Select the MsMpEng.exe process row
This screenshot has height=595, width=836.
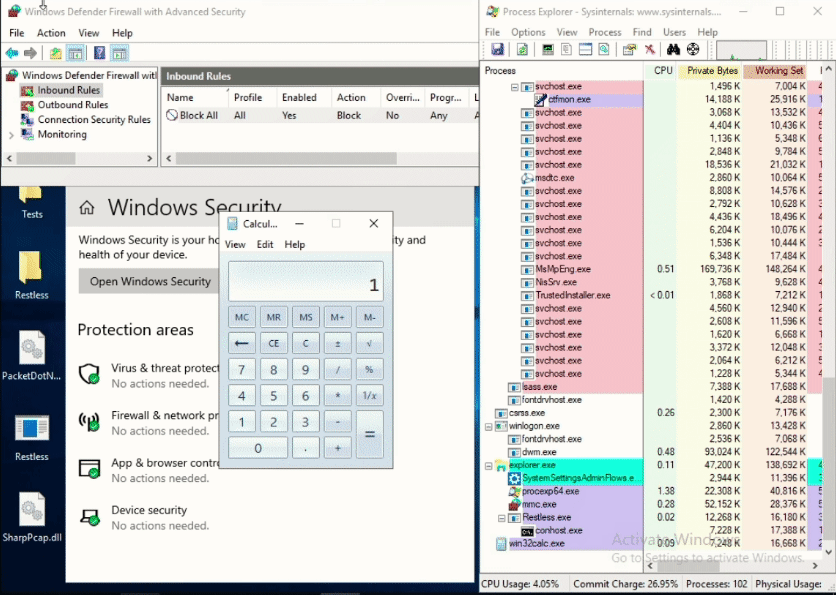click(x=652, y=269)
